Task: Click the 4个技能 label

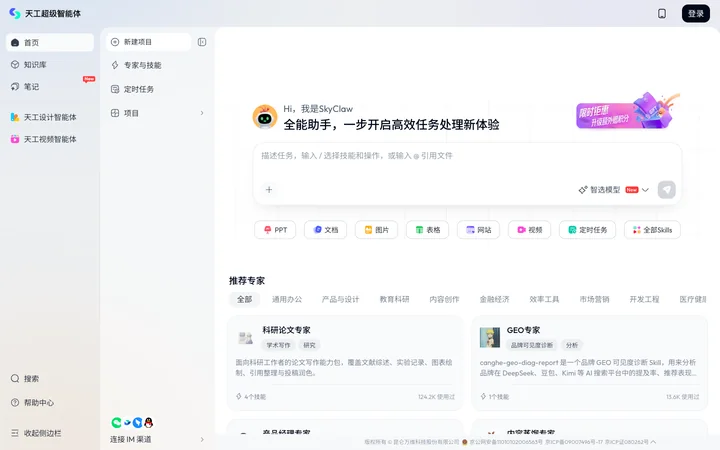Action: (251, 397)
